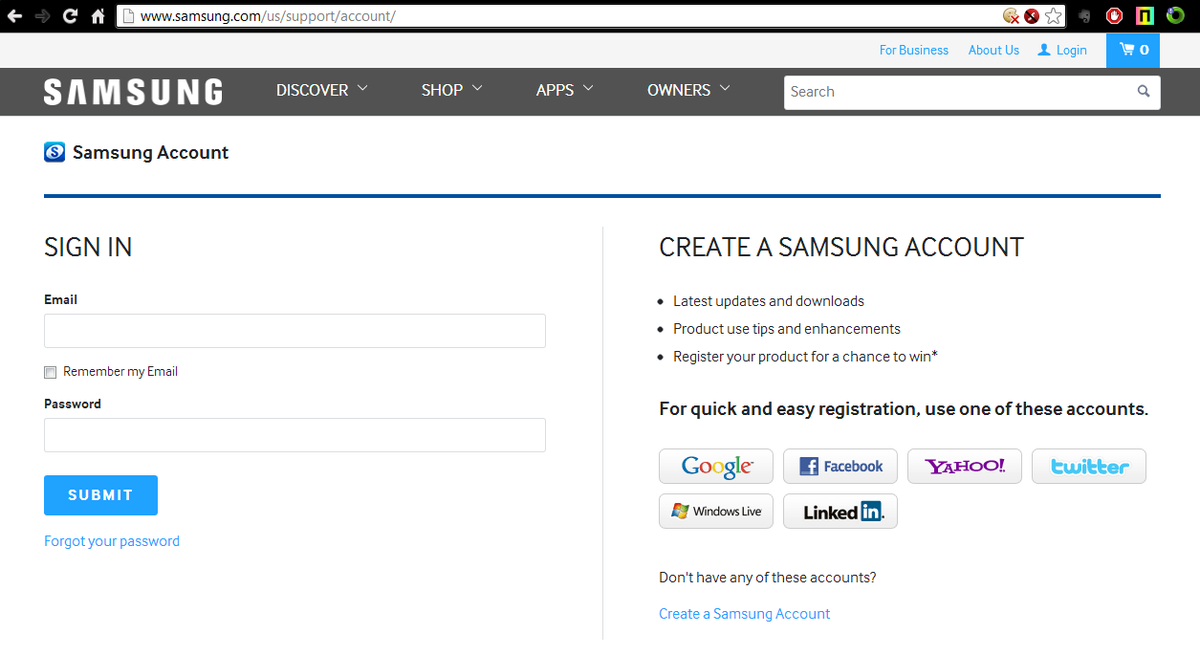This screenshot has height=656, width=1200.
Task: Bookmark the page via the star icon
Action: pos(1053,16)
